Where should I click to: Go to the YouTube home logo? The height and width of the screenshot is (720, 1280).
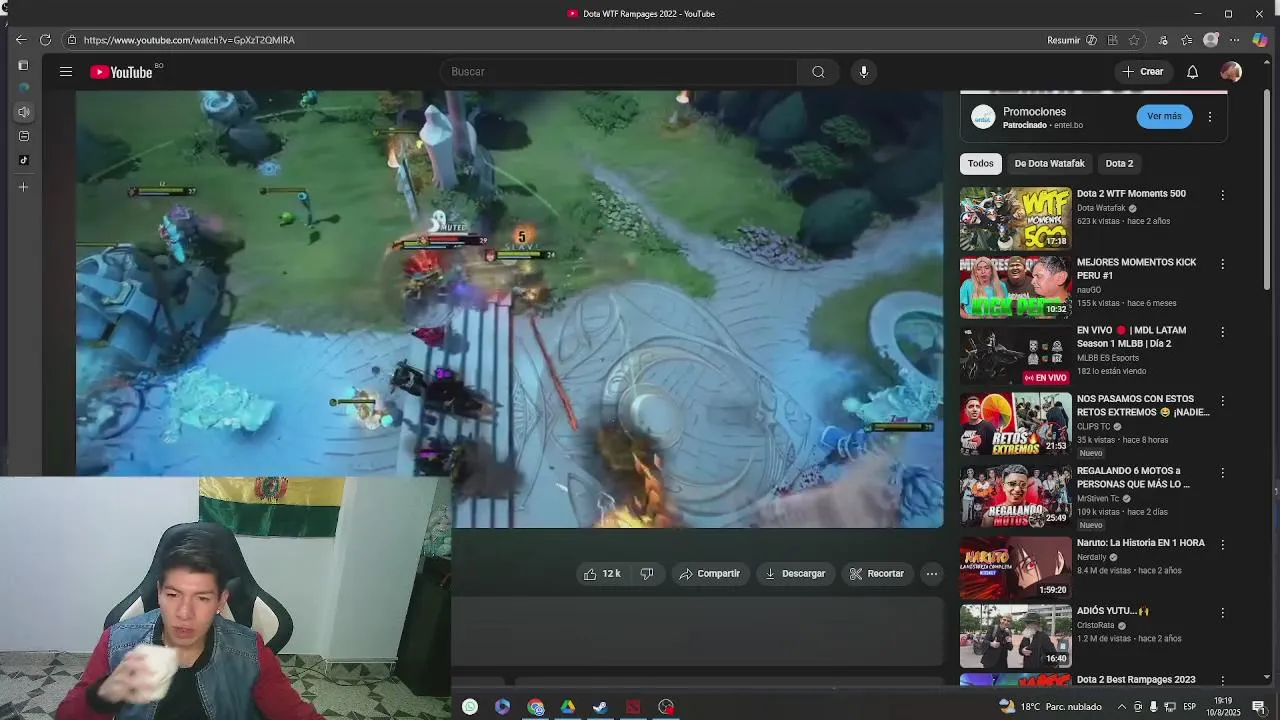(121, 72)
